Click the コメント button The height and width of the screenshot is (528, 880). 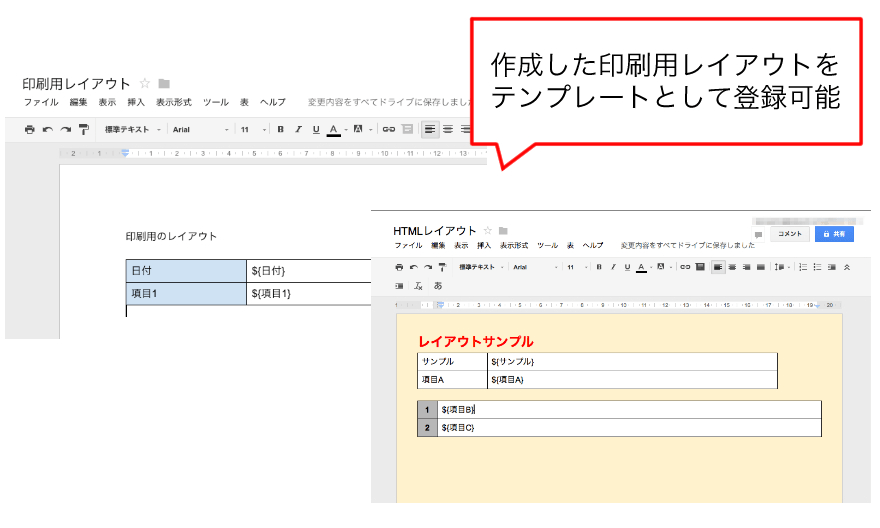790,234
